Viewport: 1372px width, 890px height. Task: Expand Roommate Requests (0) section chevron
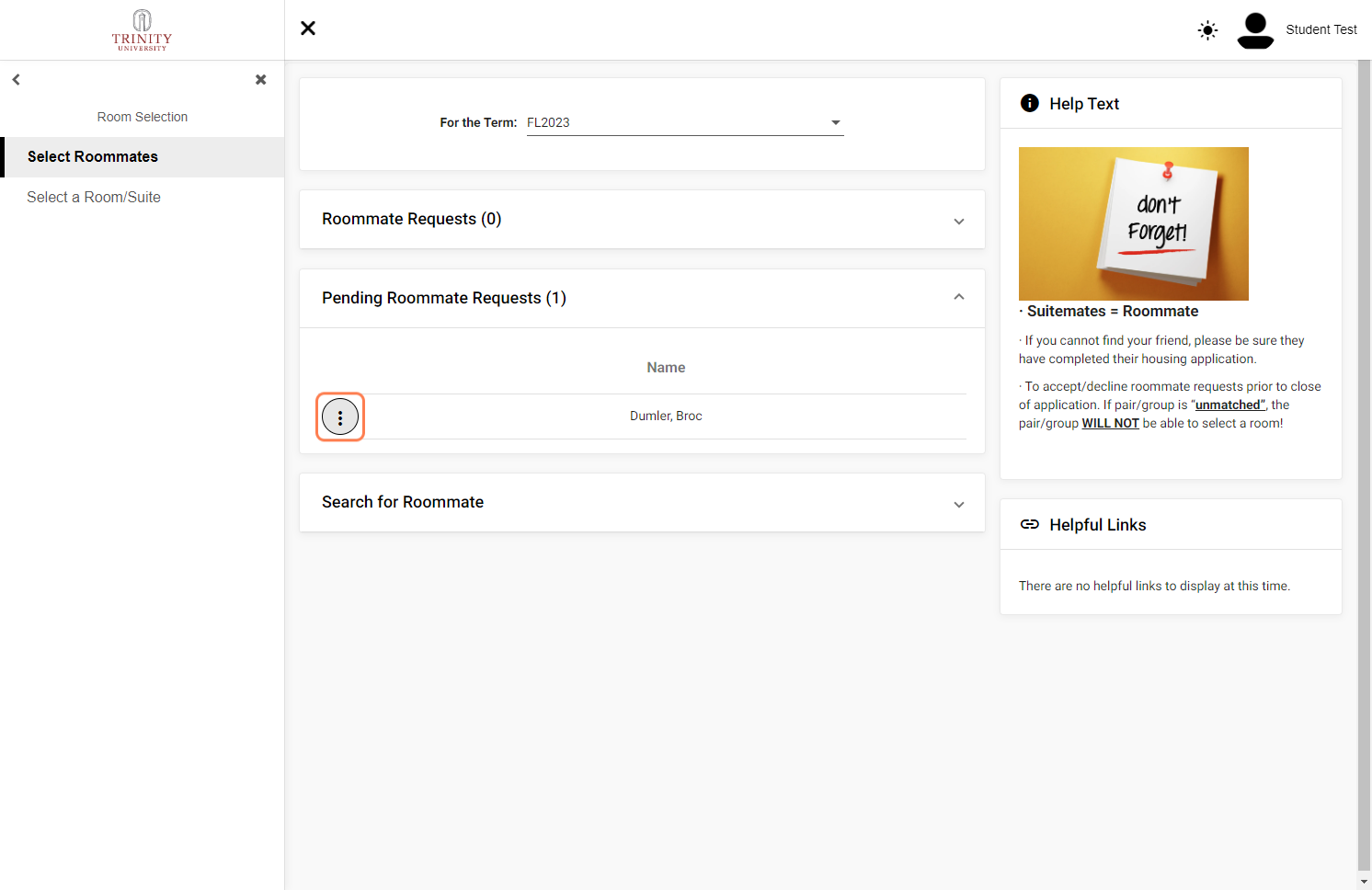pos(959,221)
